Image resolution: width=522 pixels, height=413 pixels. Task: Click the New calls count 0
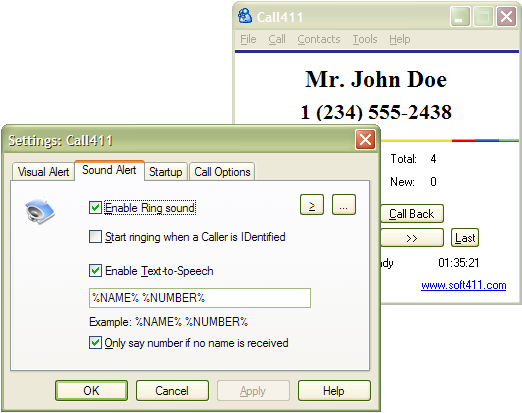[x=433, y=182]
